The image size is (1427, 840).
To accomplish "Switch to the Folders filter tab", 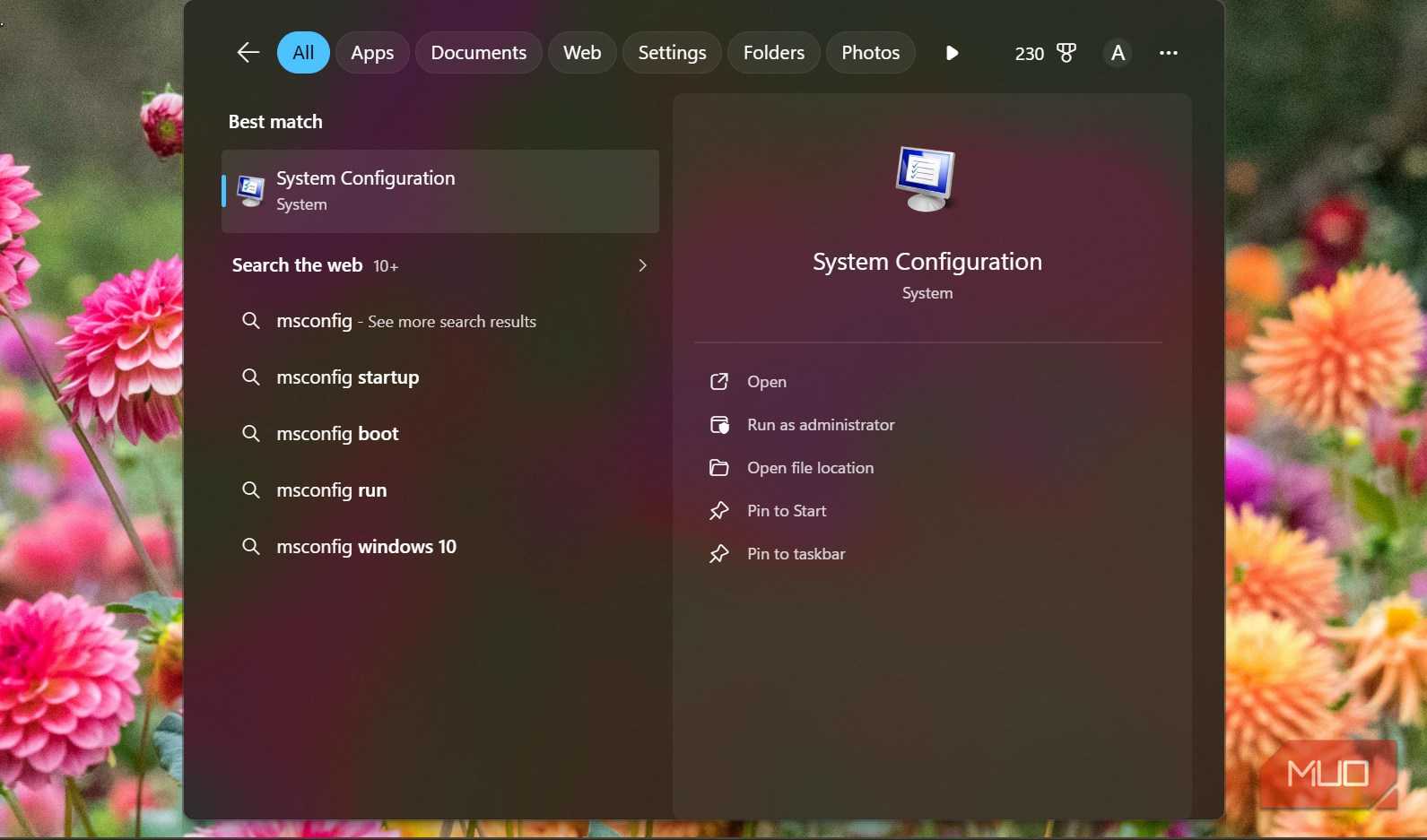I will pos(773,53).
